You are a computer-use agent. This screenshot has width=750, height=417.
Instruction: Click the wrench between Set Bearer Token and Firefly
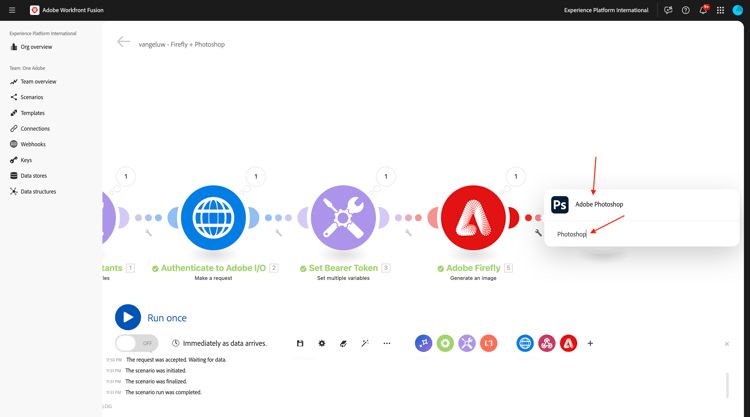pyautogui.click(x=408, y=233)
